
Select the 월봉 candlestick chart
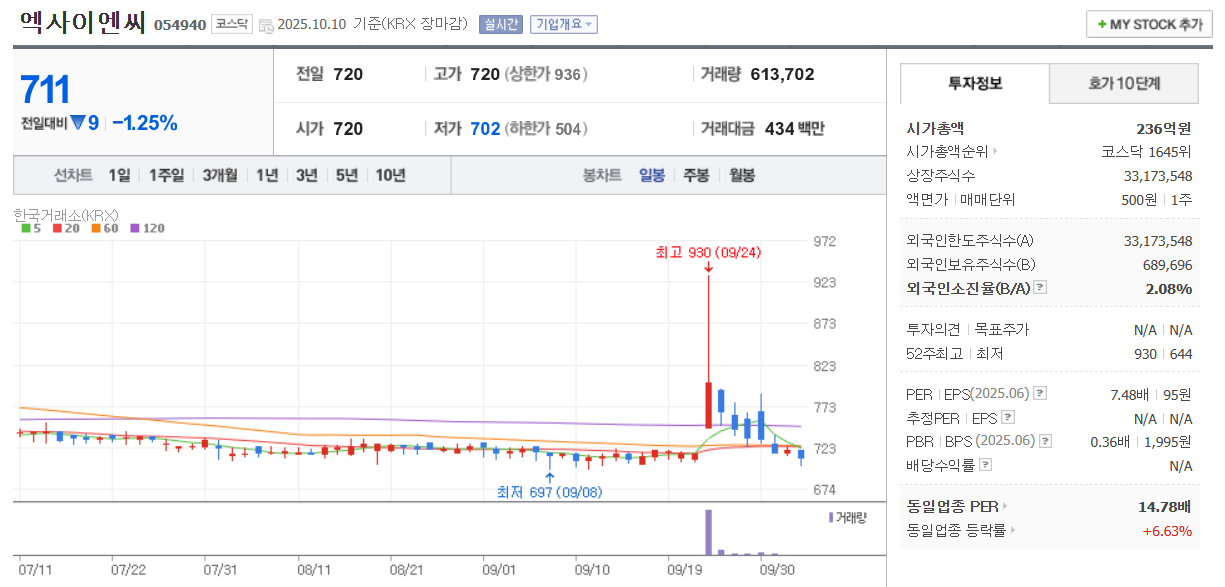click(x=742, y=175)
